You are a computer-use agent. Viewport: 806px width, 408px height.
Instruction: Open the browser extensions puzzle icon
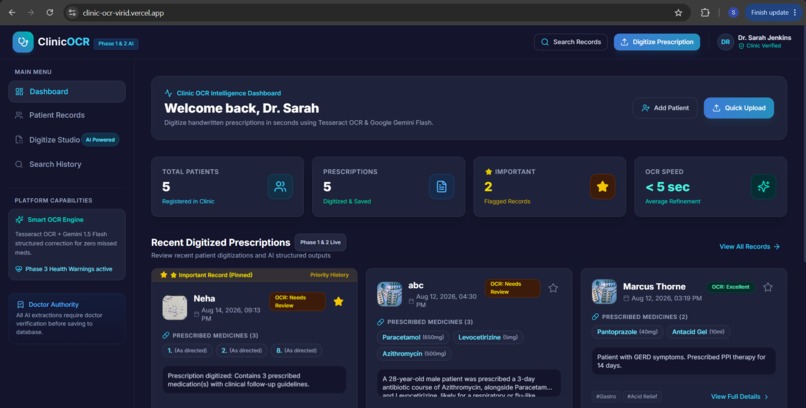tap(705, 12)
